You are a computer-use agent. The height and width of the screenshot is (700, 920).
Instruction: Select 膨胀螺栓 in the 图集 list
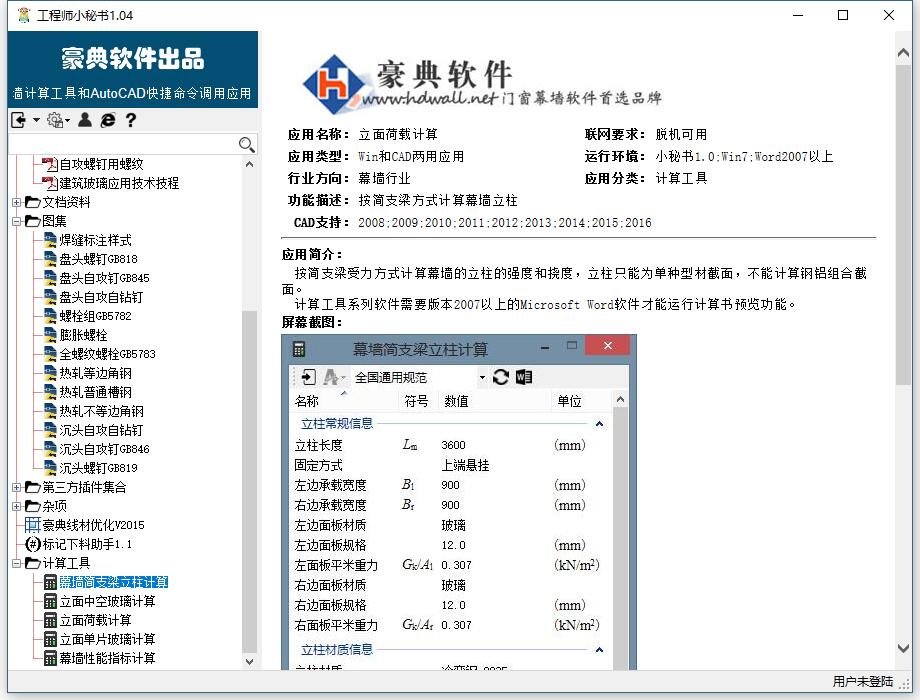coord(83,335)
